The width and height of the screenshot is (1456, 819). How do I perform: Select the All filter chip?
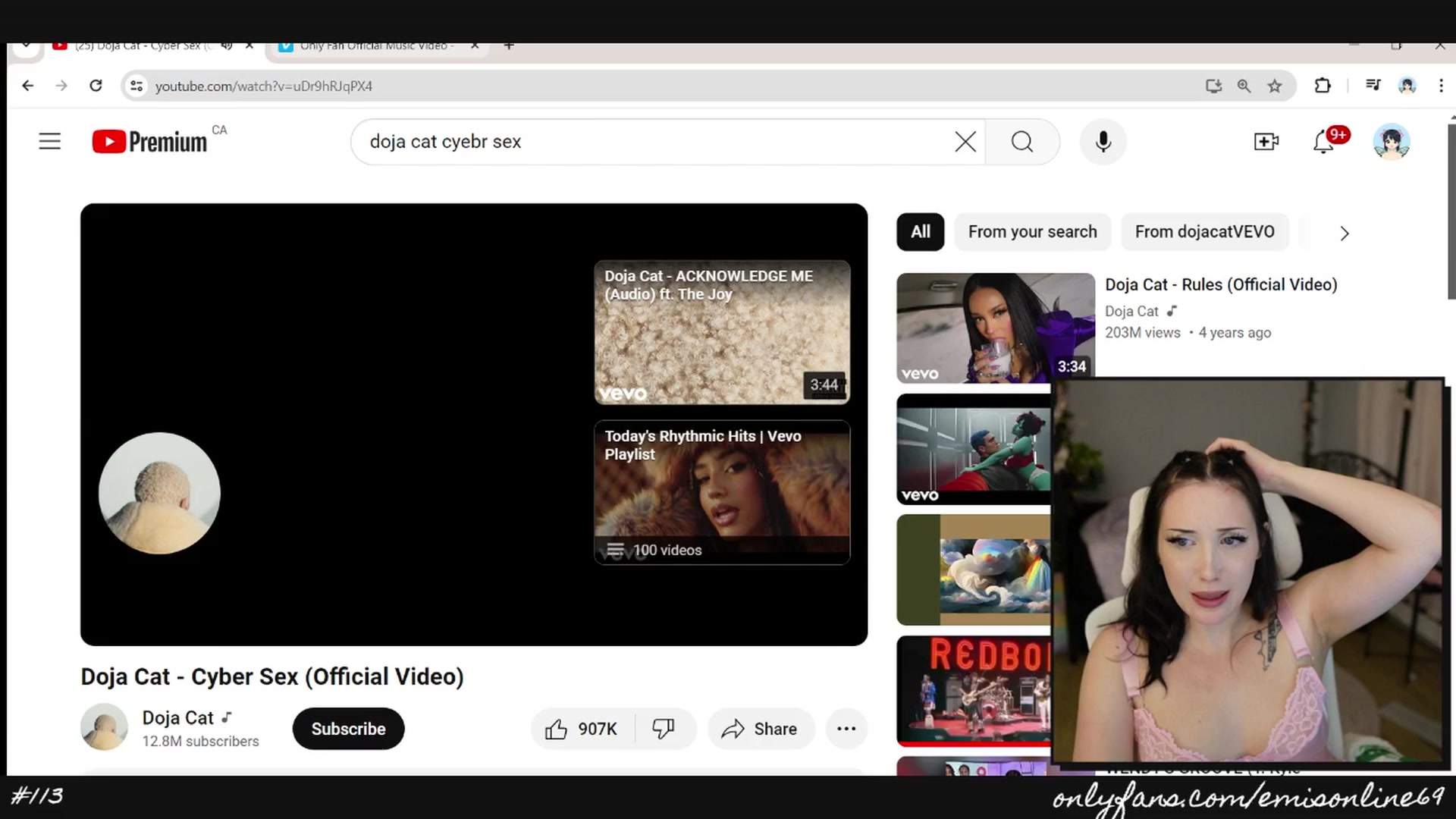921,232
